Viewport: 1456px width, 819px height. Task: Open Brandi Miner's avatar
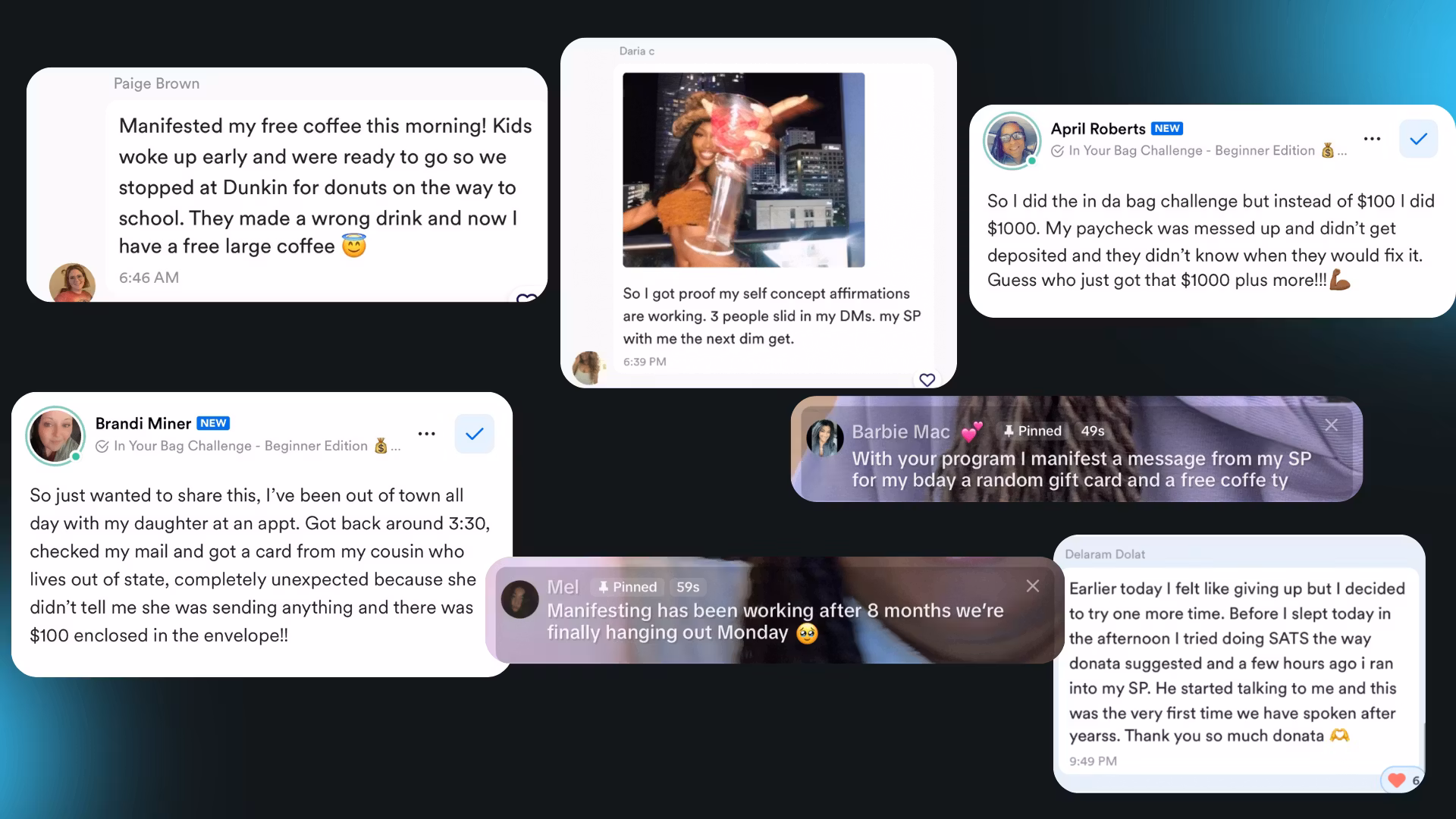click(55, 435)
